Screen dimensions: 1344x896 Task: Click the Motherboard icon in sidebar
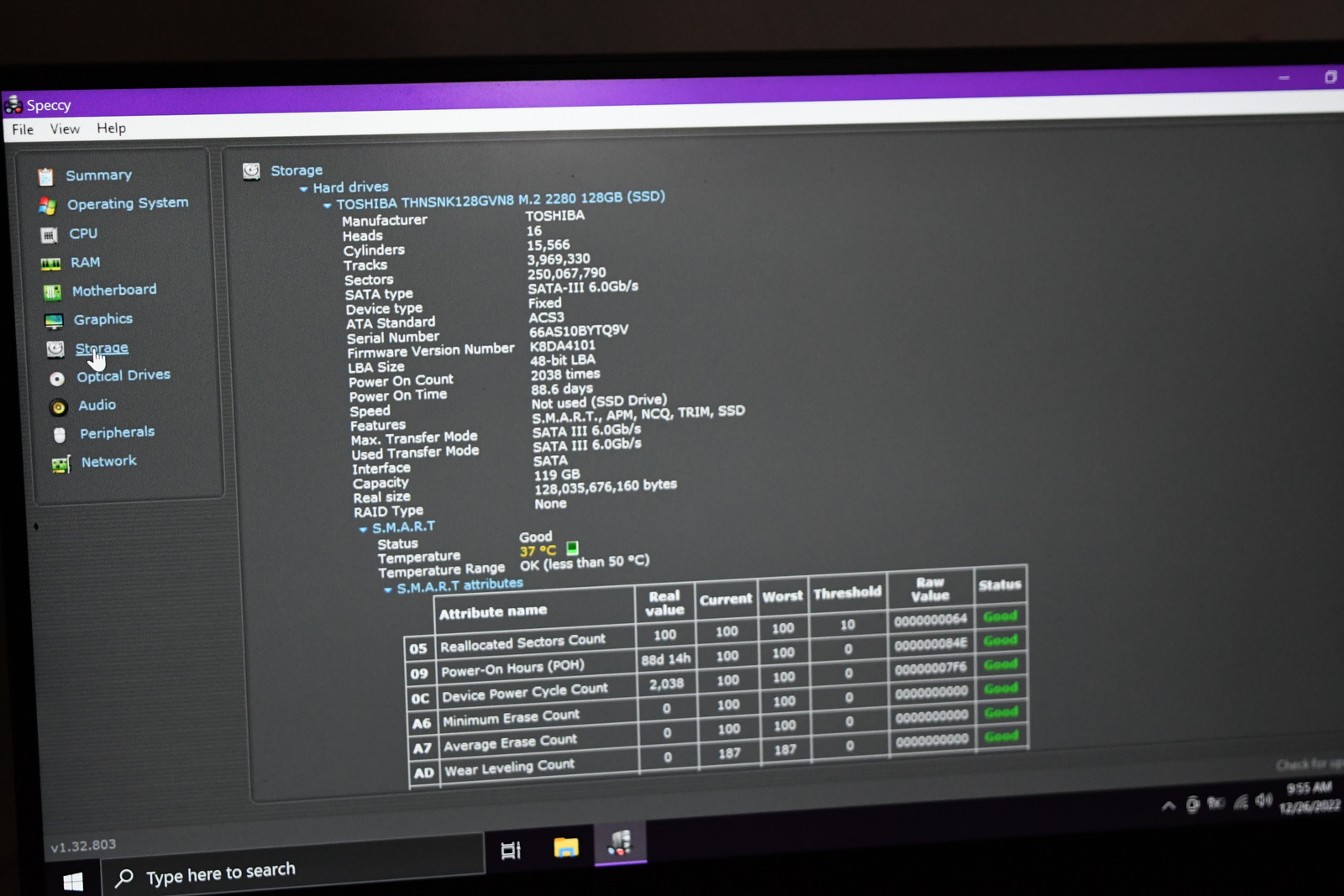click(x=52, y=292)
